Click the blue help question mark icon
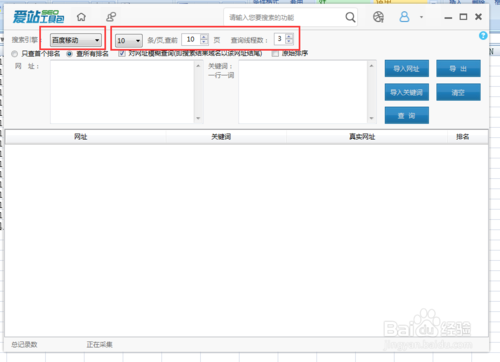 coord(483,36)
